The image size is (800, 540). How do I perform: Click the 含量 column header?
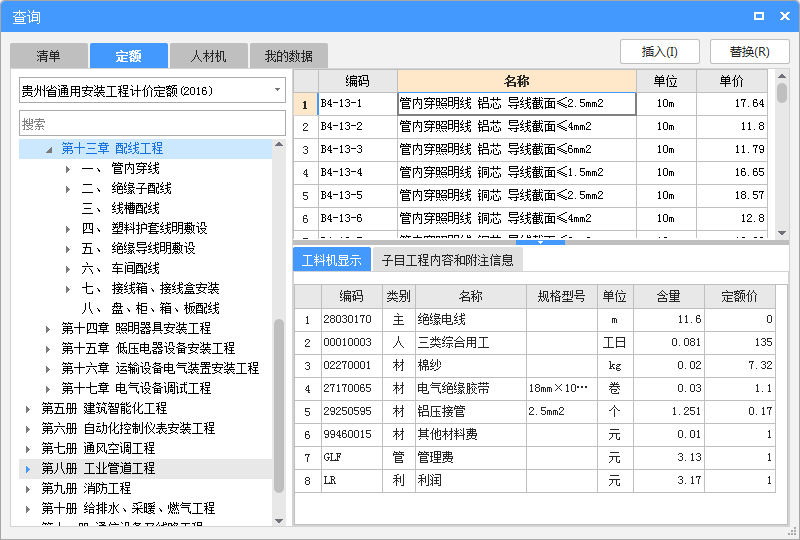pyautogui.click(x=669, y=297)
